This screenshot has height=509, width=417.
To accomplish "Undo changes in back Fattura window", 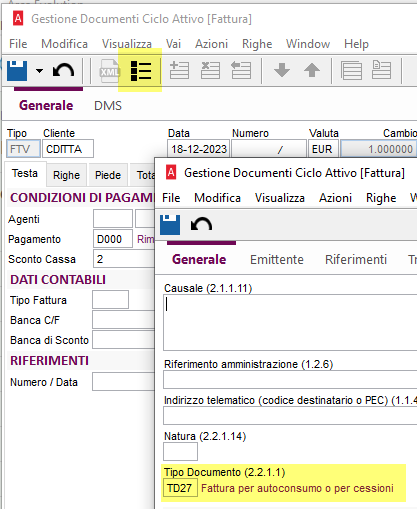I will [x=63, y=70].
